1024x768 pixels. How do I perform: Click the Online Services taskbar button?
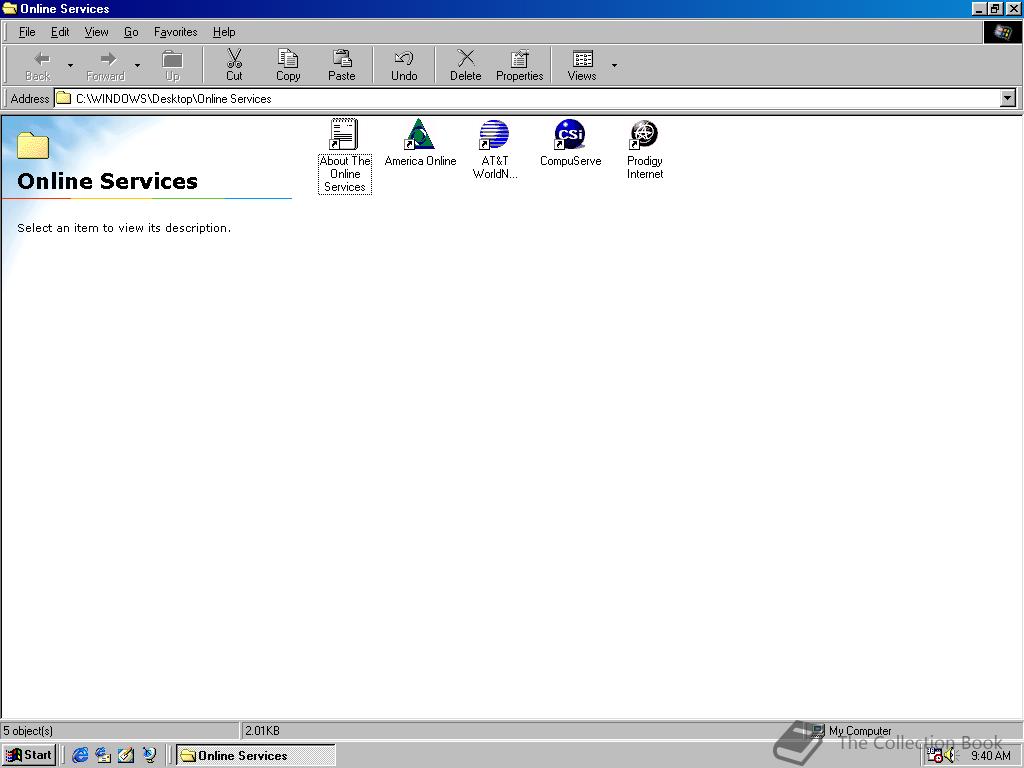pos(255,755)
